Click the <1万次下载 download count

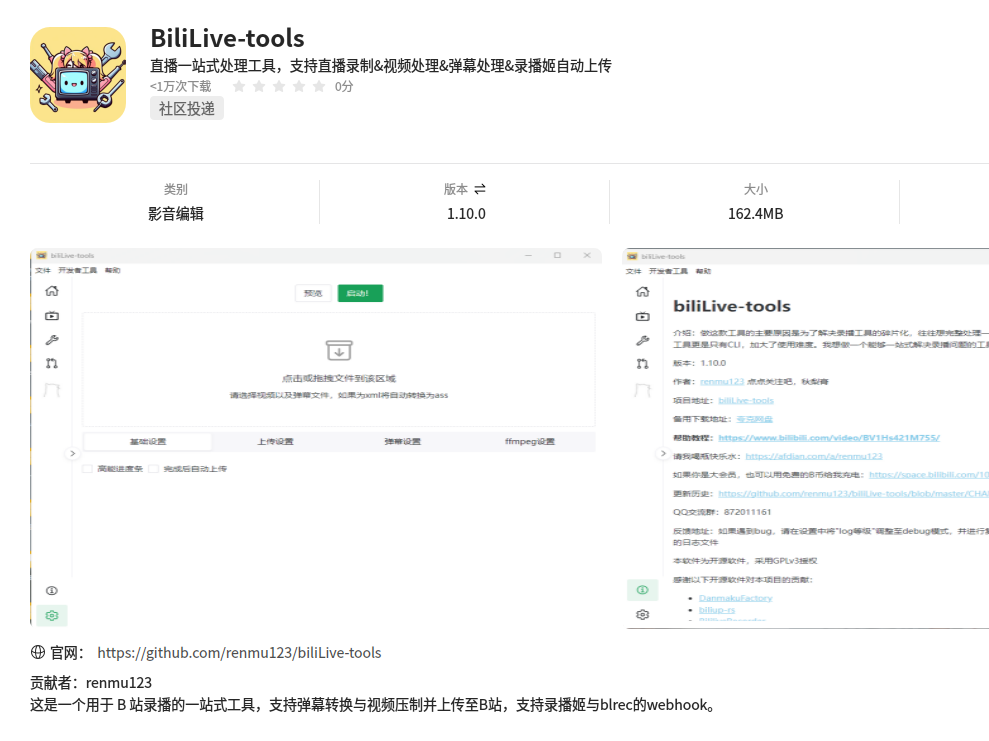pyautogui.click(x=180, y=86)
